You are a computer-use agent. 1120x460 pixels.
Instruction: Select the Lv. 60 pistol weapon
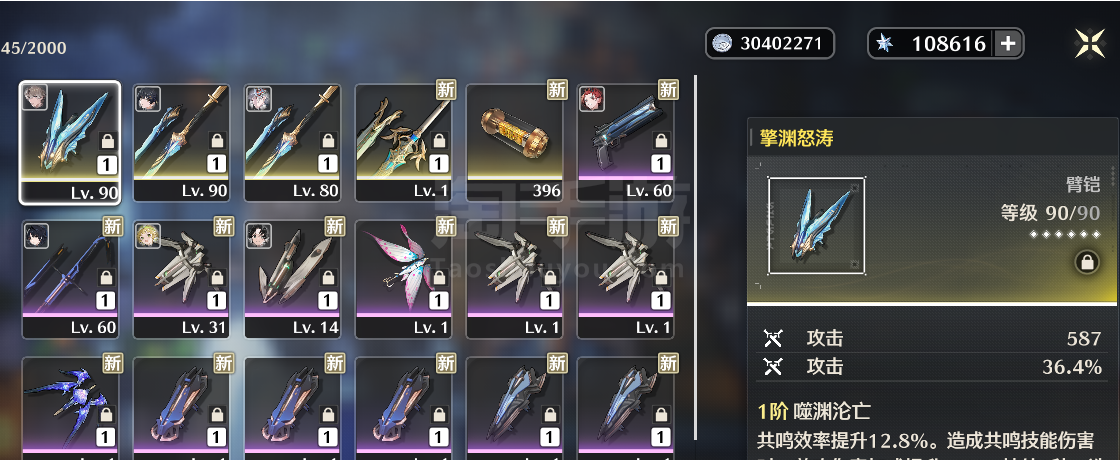[625, 143]
